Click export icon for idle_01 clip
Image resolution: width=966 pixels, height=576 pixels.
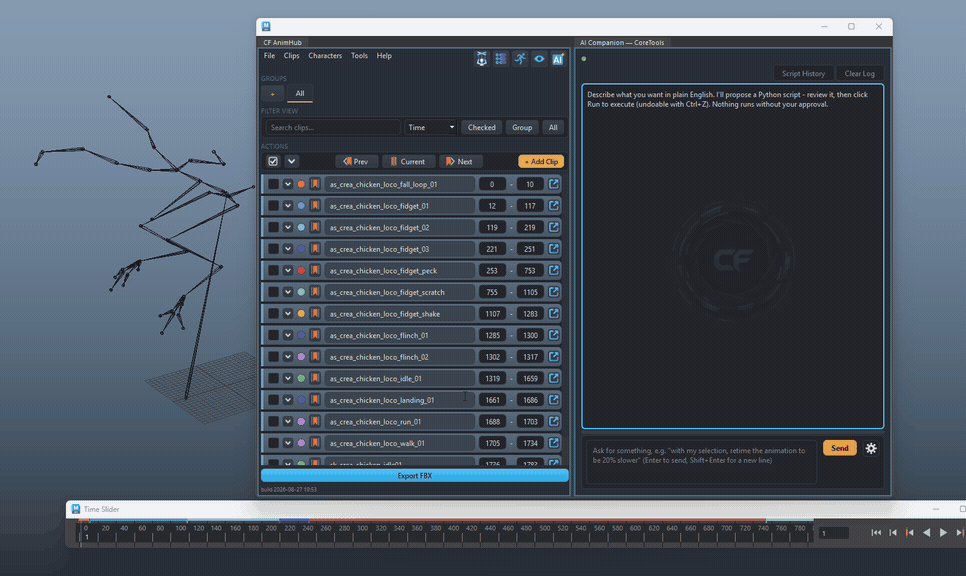point(554,378)
